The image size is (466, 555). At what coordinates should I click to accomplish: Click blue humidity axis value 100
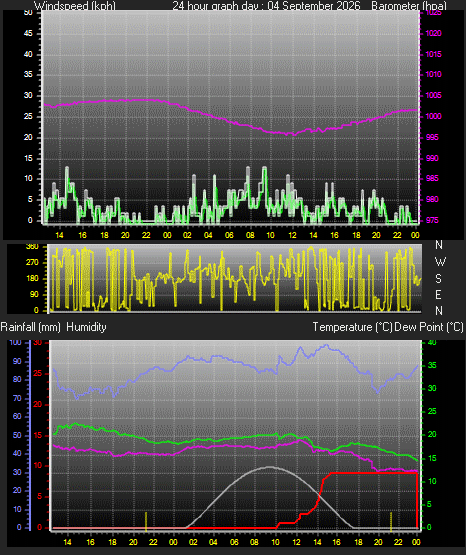pos(16,342)
